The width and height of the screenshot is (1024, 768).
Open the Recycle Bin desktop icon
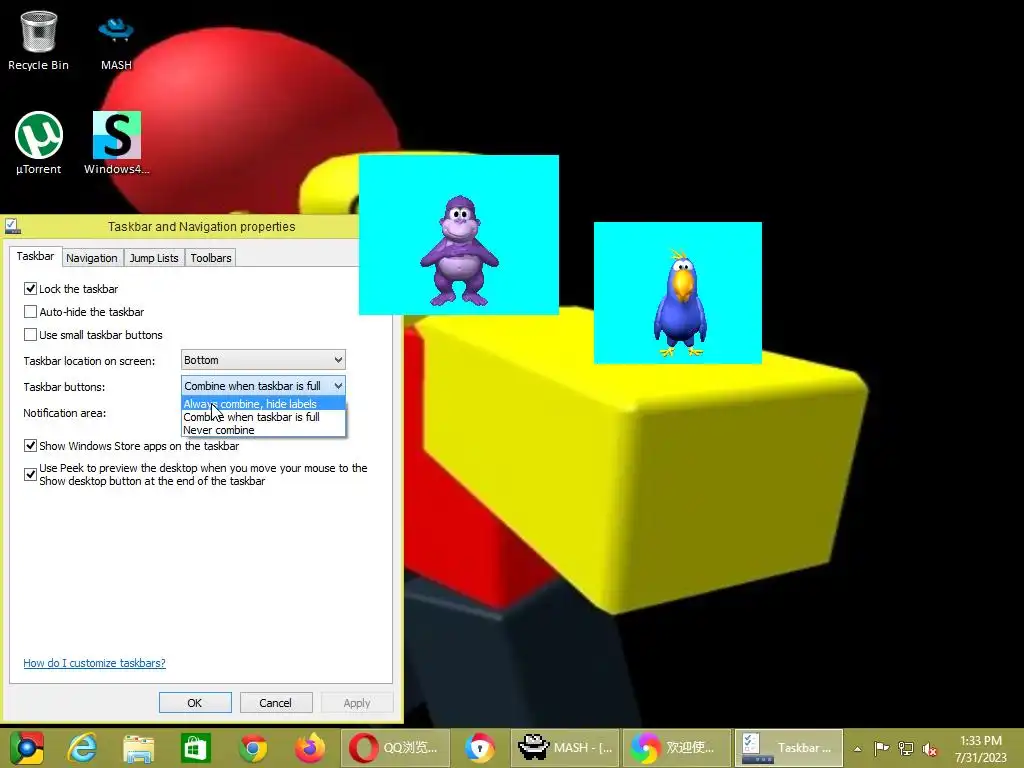coord(38,40)
